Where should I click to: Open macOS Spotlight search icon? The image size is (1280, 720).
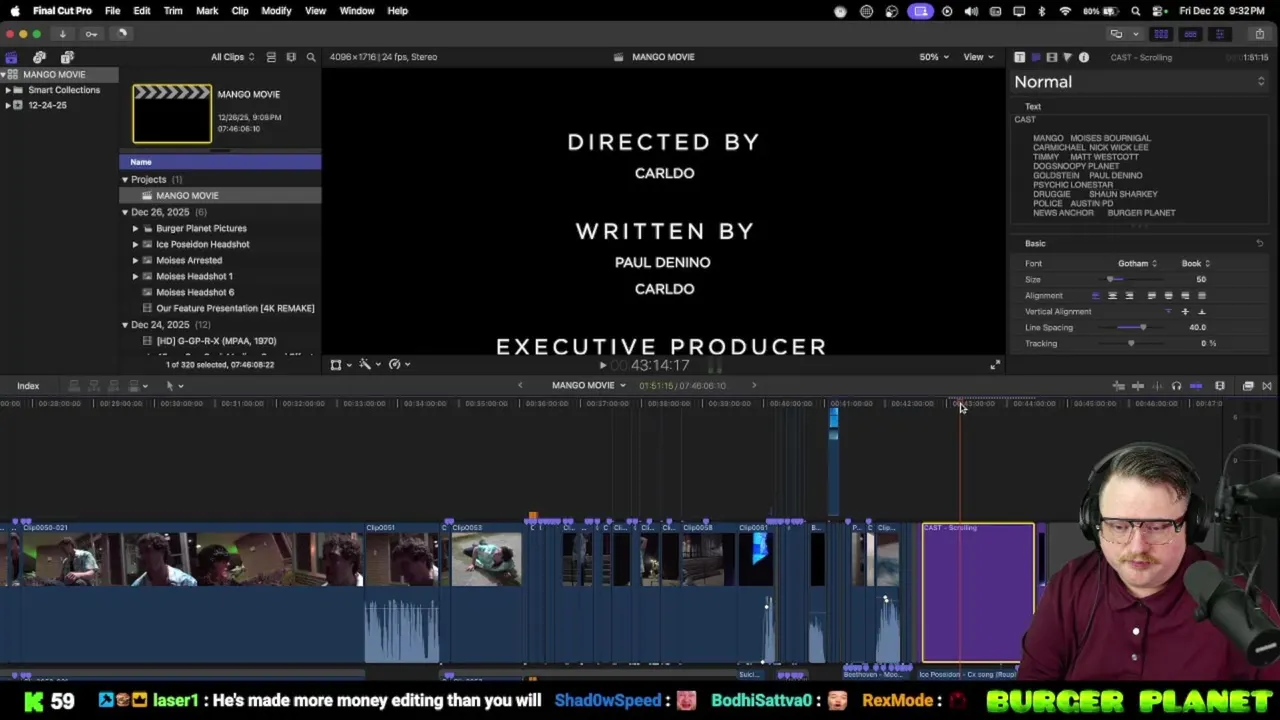pyautogui.click(x=1136, y=11)
